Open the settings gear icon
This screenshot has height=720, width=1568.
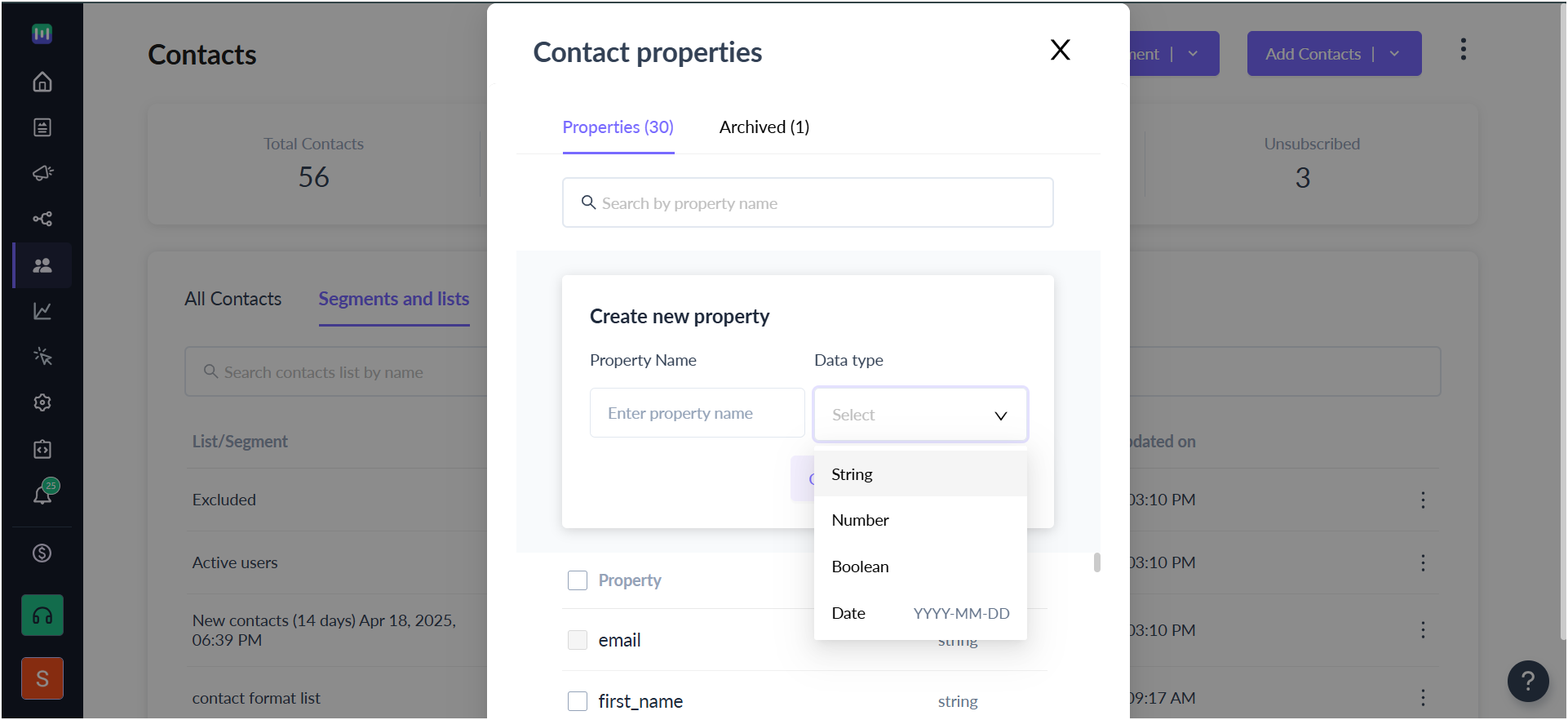click(42, 402)
